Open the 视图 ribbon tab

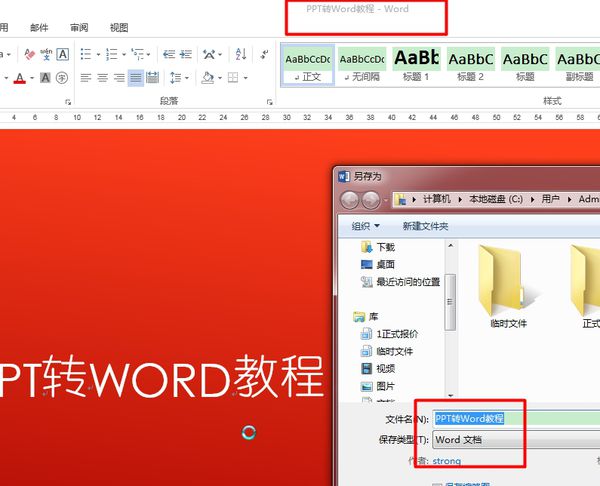pos(119,28)
